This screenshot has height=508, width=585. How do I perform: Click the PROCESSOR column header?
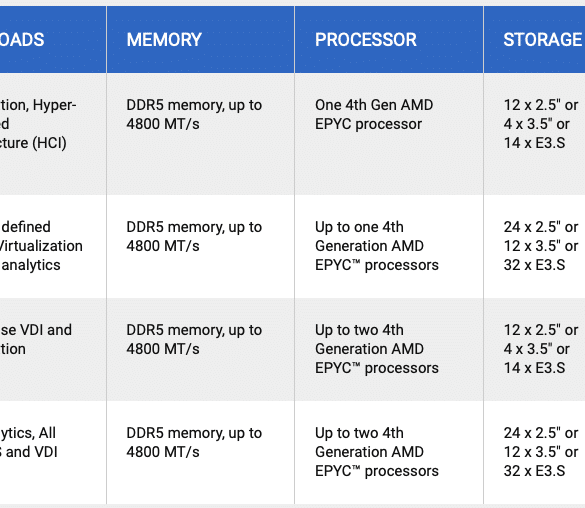389,39
